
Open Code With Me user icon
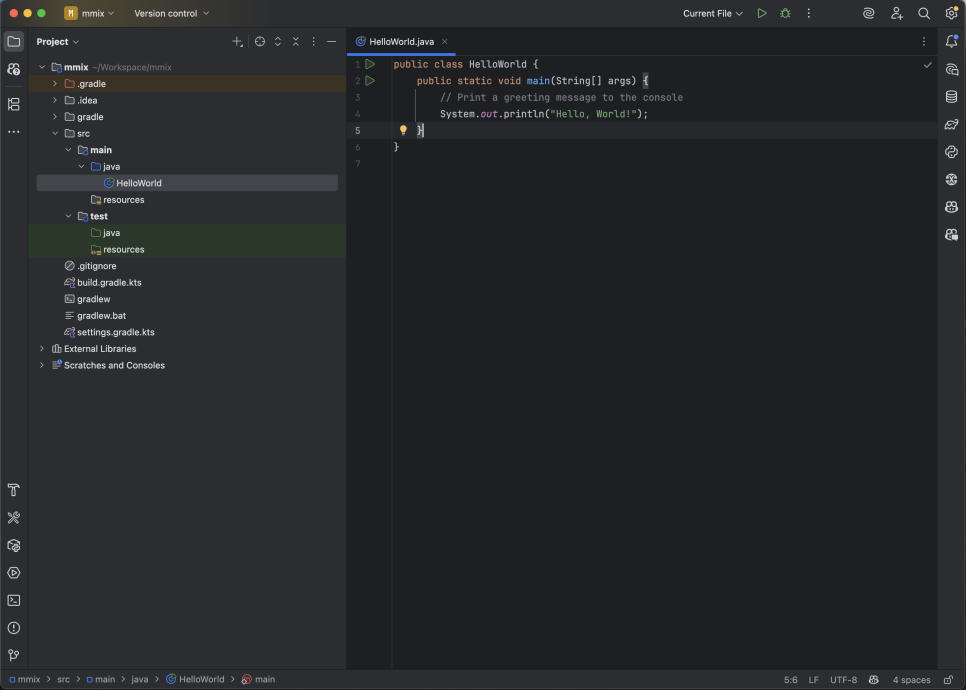pos(896,14)
